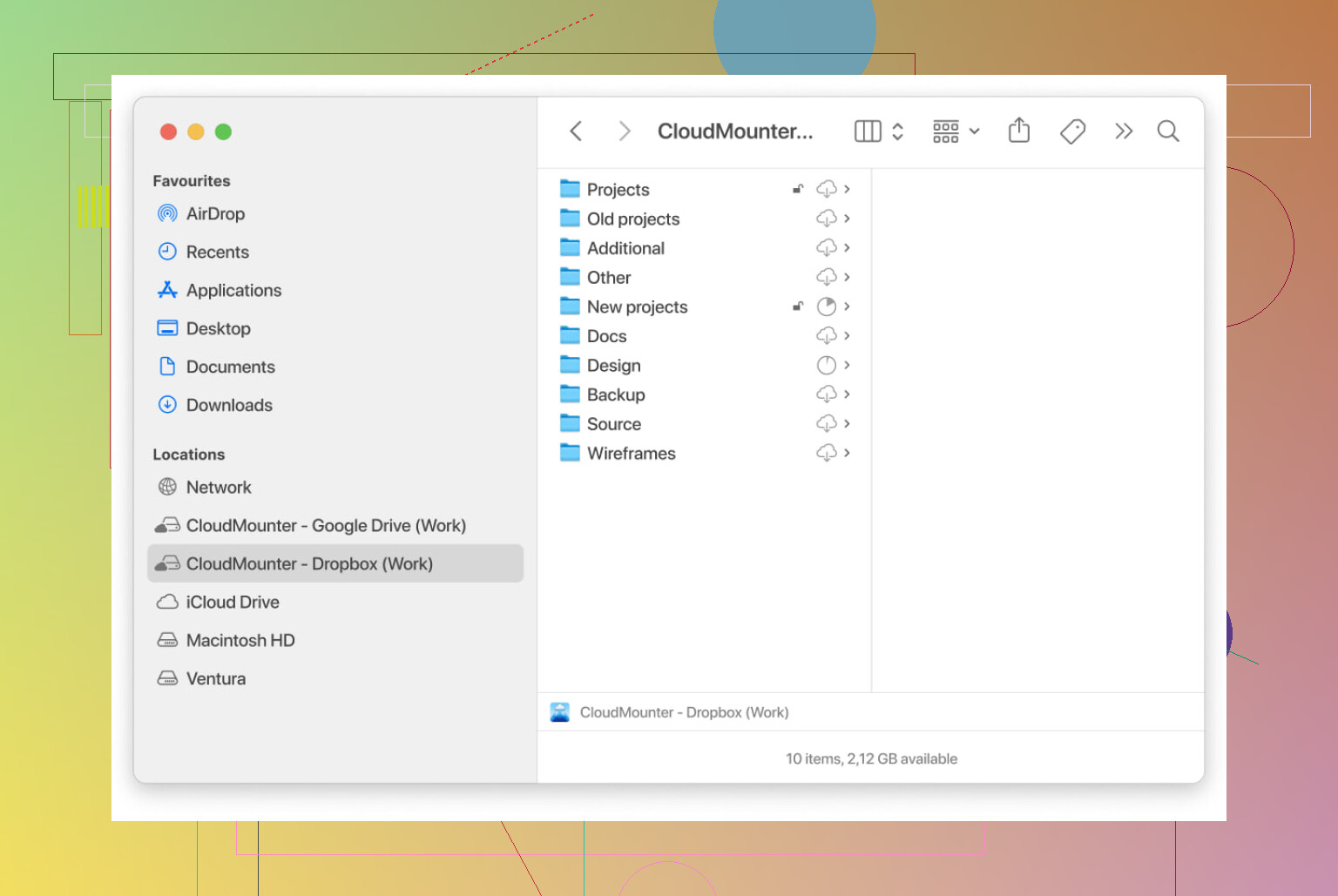
Task: Download Additional folder via cloud icon
Action: coord(827,248)
